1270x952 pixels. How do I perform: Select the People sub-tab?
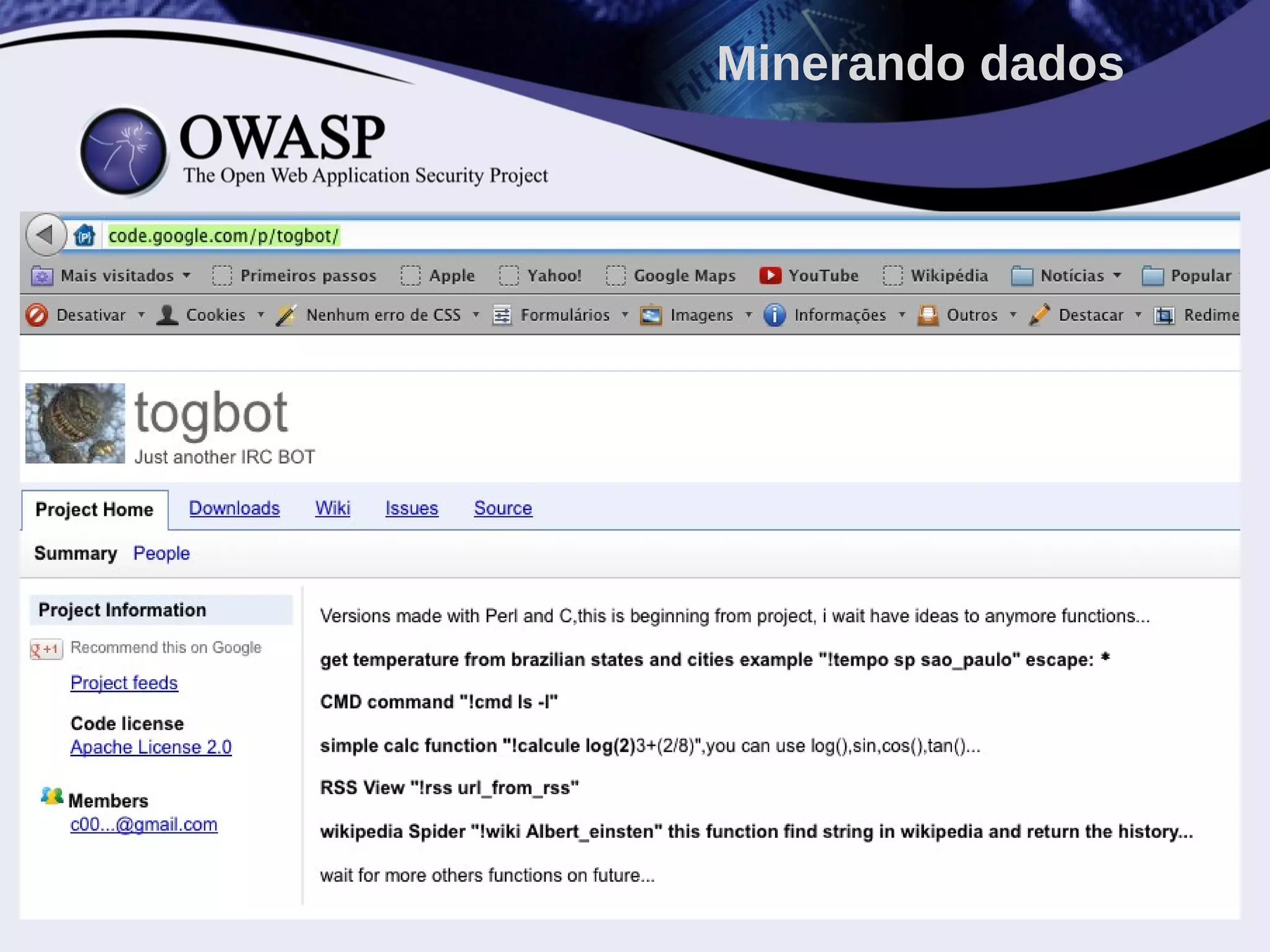coord(161,553)
